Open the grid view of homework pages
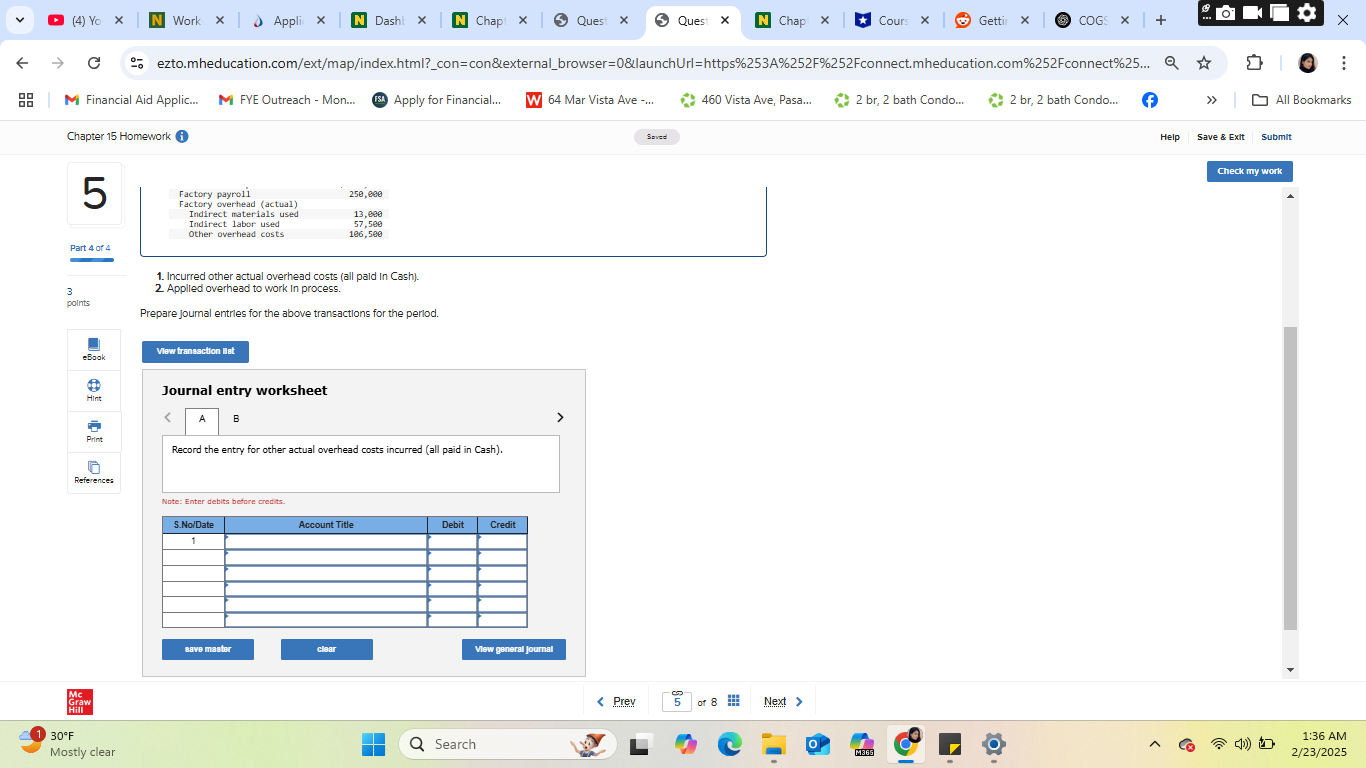This screenshot has height=768, width=1366. [733, 700]
